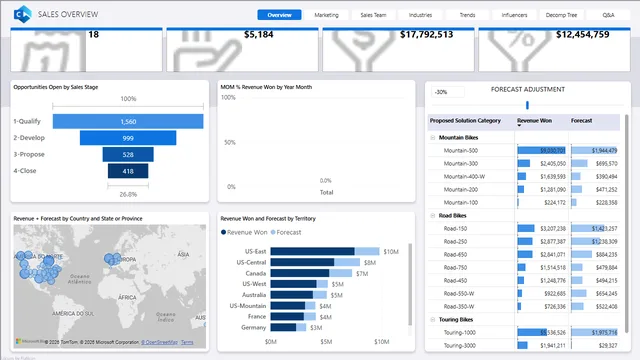Select the France revenue bar
This screenshot has width=640, height=360.
pos(287,317)
